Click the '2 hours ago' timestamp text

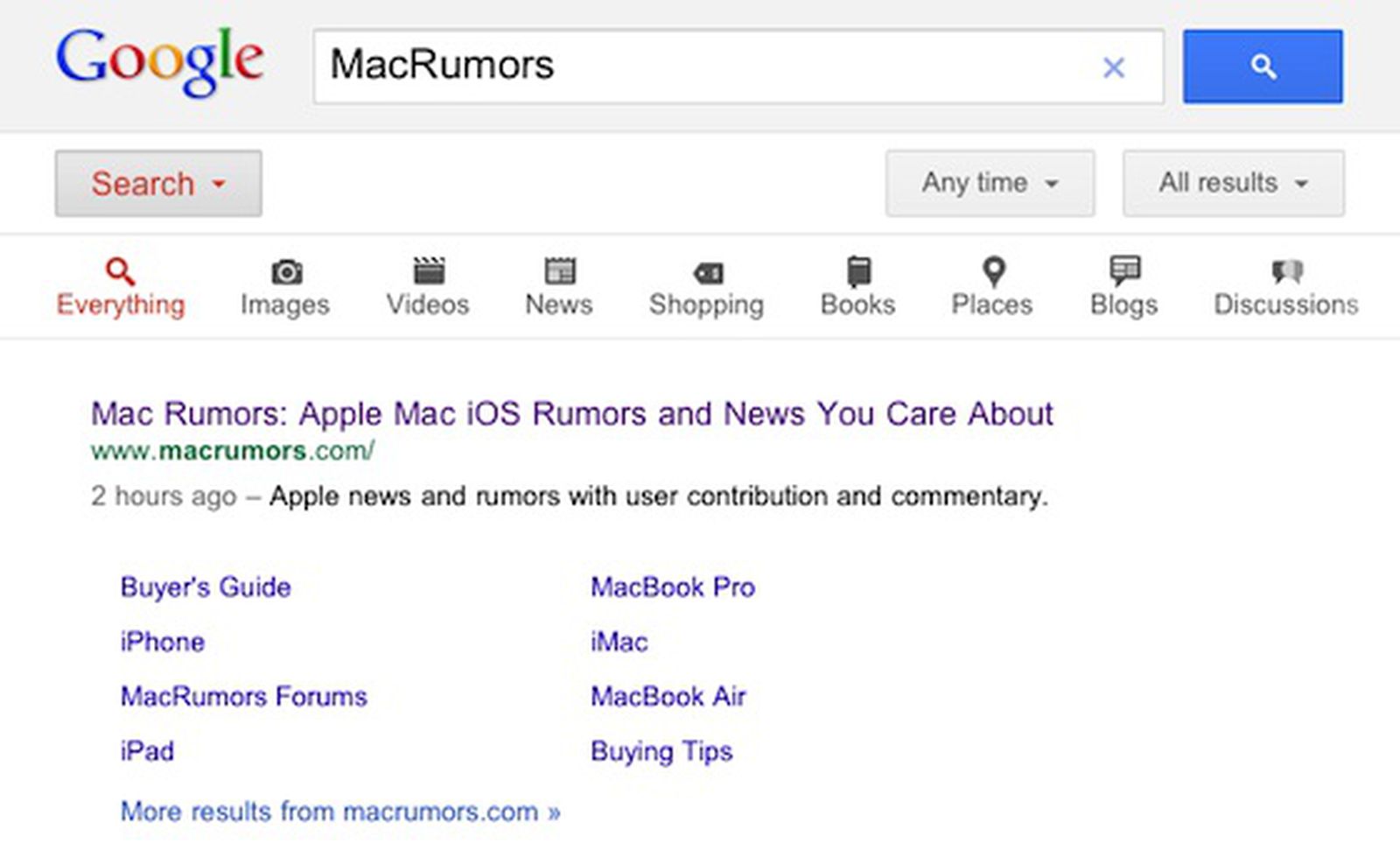click(164, 496)
